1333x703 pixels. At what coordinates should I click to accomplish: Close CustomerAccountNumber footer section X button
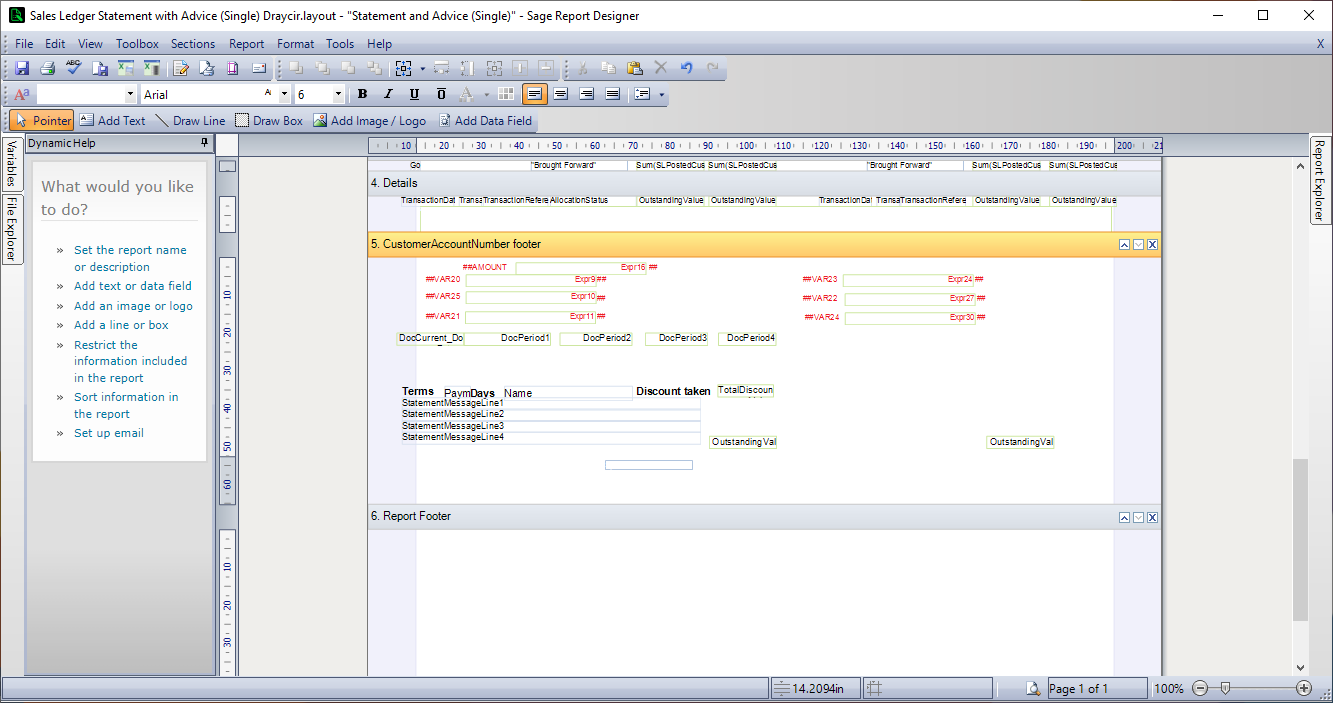[x=1152, y=245]
